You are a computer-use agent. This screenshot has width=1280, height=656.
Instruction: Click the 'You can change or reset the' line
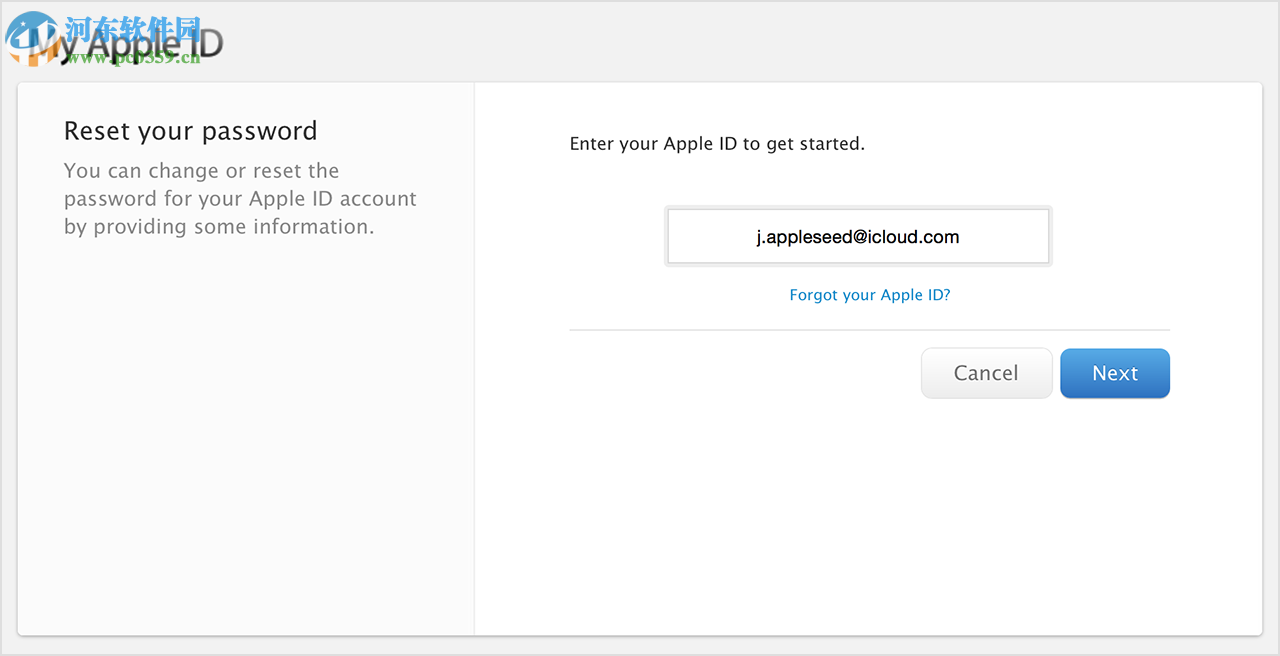[201, 171]
